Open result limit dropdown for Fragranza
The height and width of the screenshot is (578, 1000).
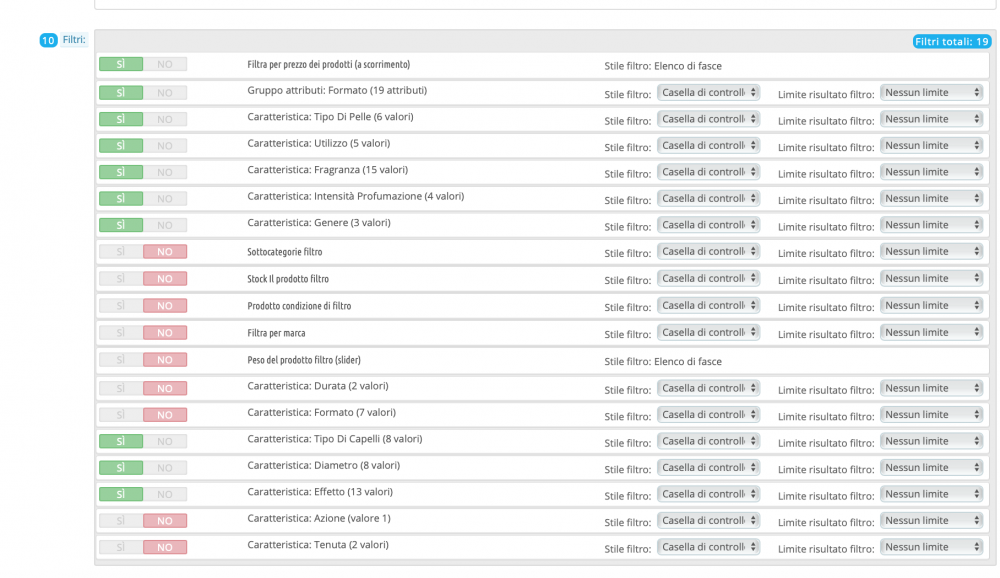pyautogui.click(x=932, y=172)
